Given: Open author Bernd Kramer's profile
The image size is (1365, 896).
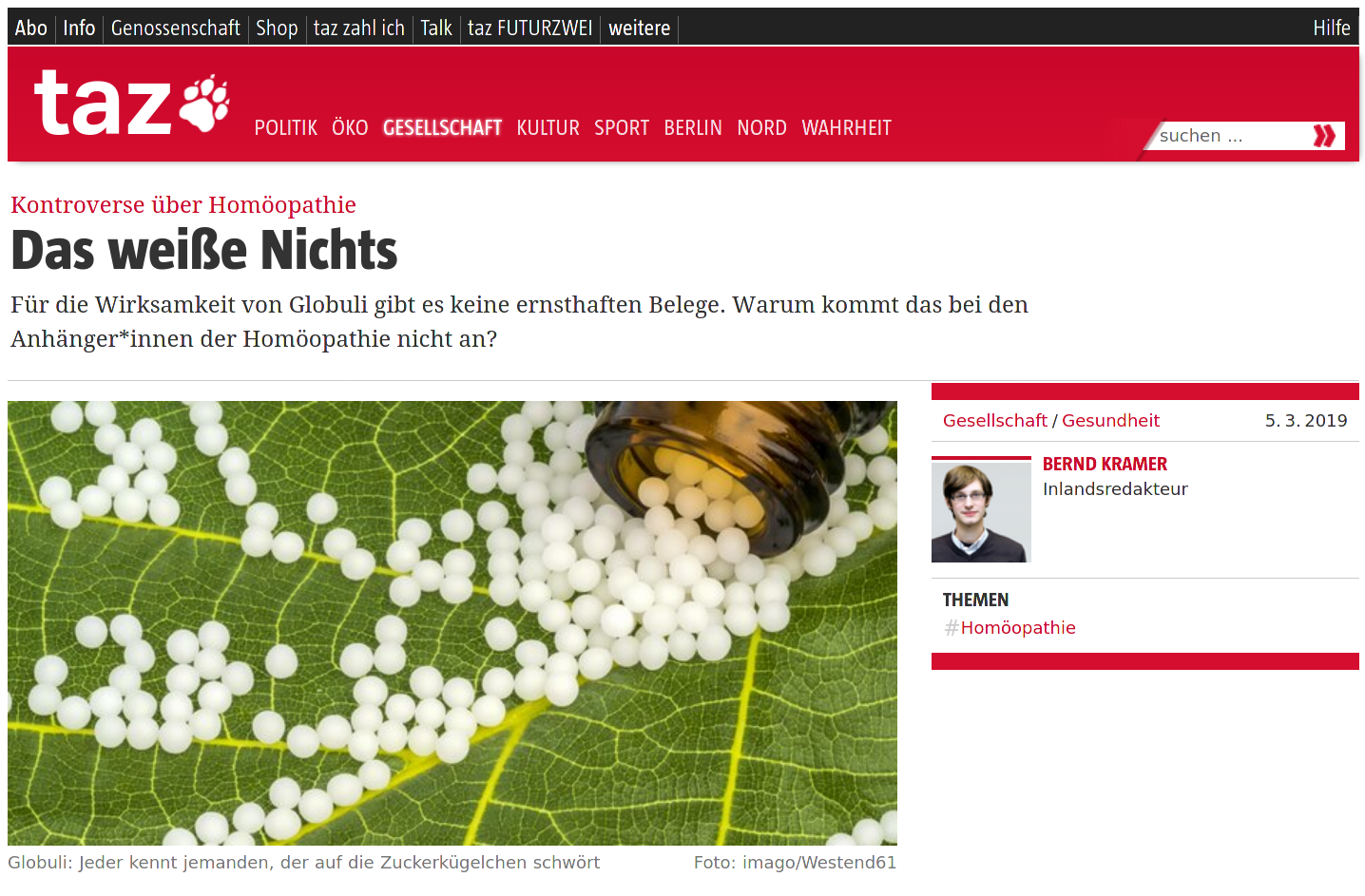Looking at the screenshot, I should click(1105, 464).
